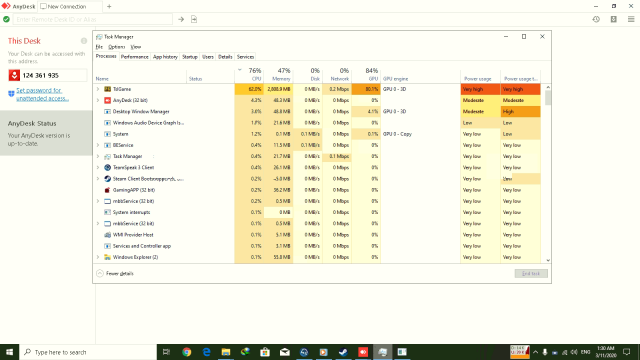Viewport: 640px width, 360px height.
Task: Open Microsoft Store from the taskbar
Action: click(265, 352)
